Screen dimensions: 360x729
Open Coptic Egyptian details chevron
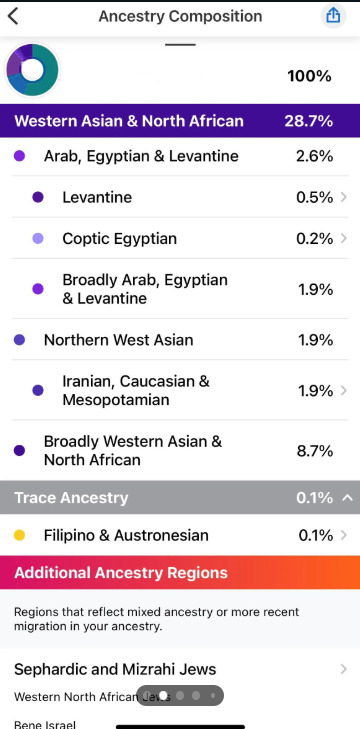(344, 239)
